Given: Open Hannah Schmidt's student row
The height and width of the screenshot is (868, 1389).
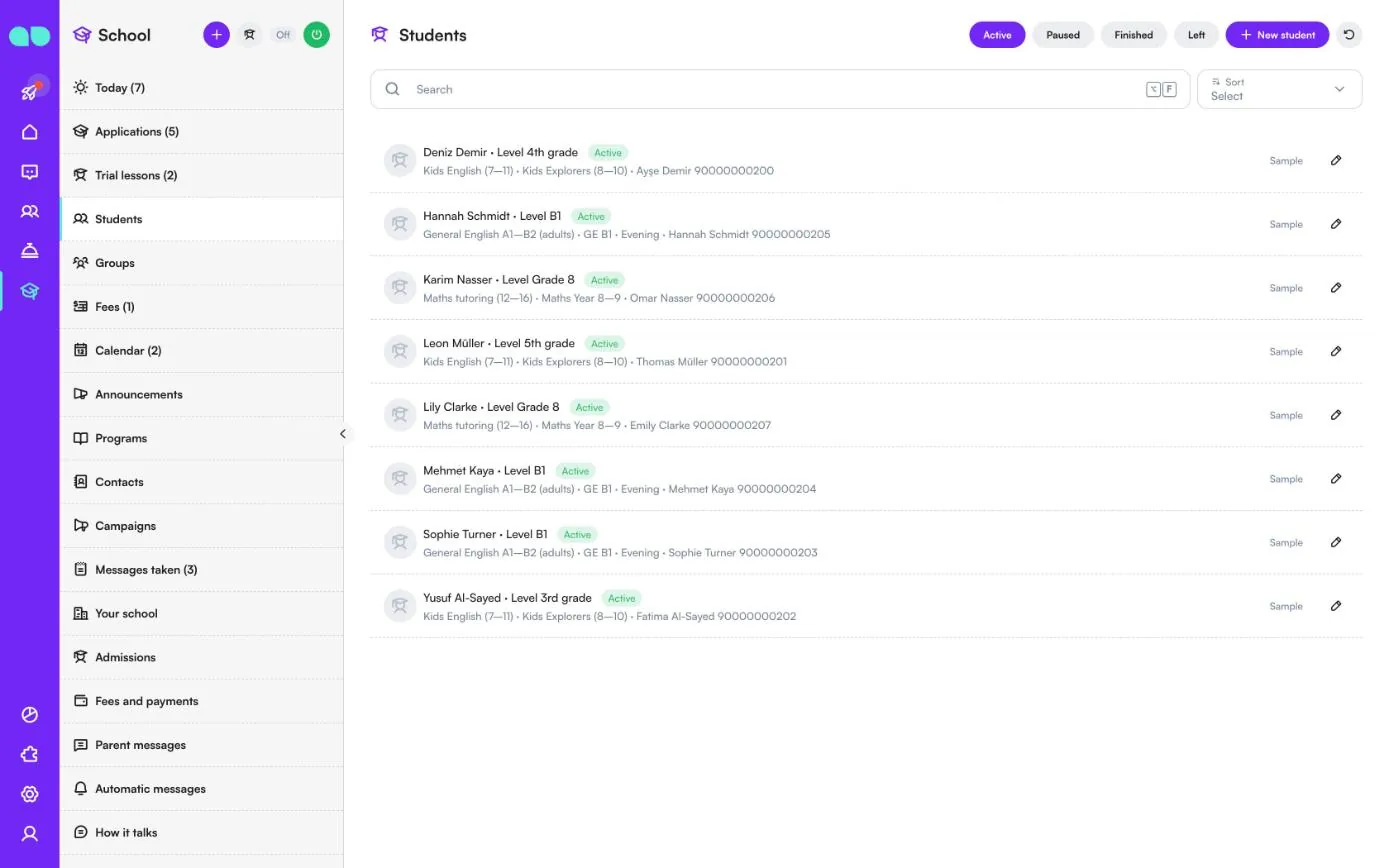Looking at the screenshot, I should 866,224.
